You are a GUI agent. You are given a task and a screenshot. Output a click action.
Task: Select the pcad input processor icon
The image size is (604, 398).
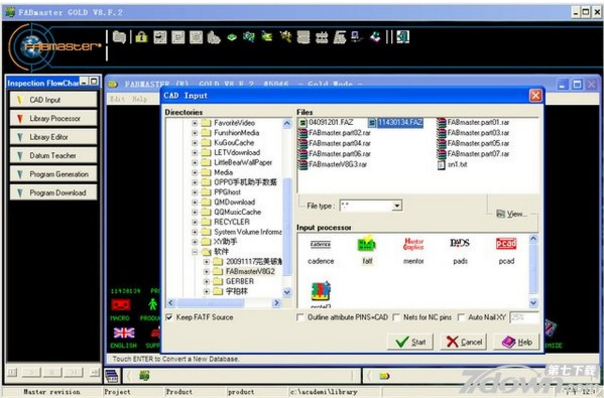coord(506,244)
